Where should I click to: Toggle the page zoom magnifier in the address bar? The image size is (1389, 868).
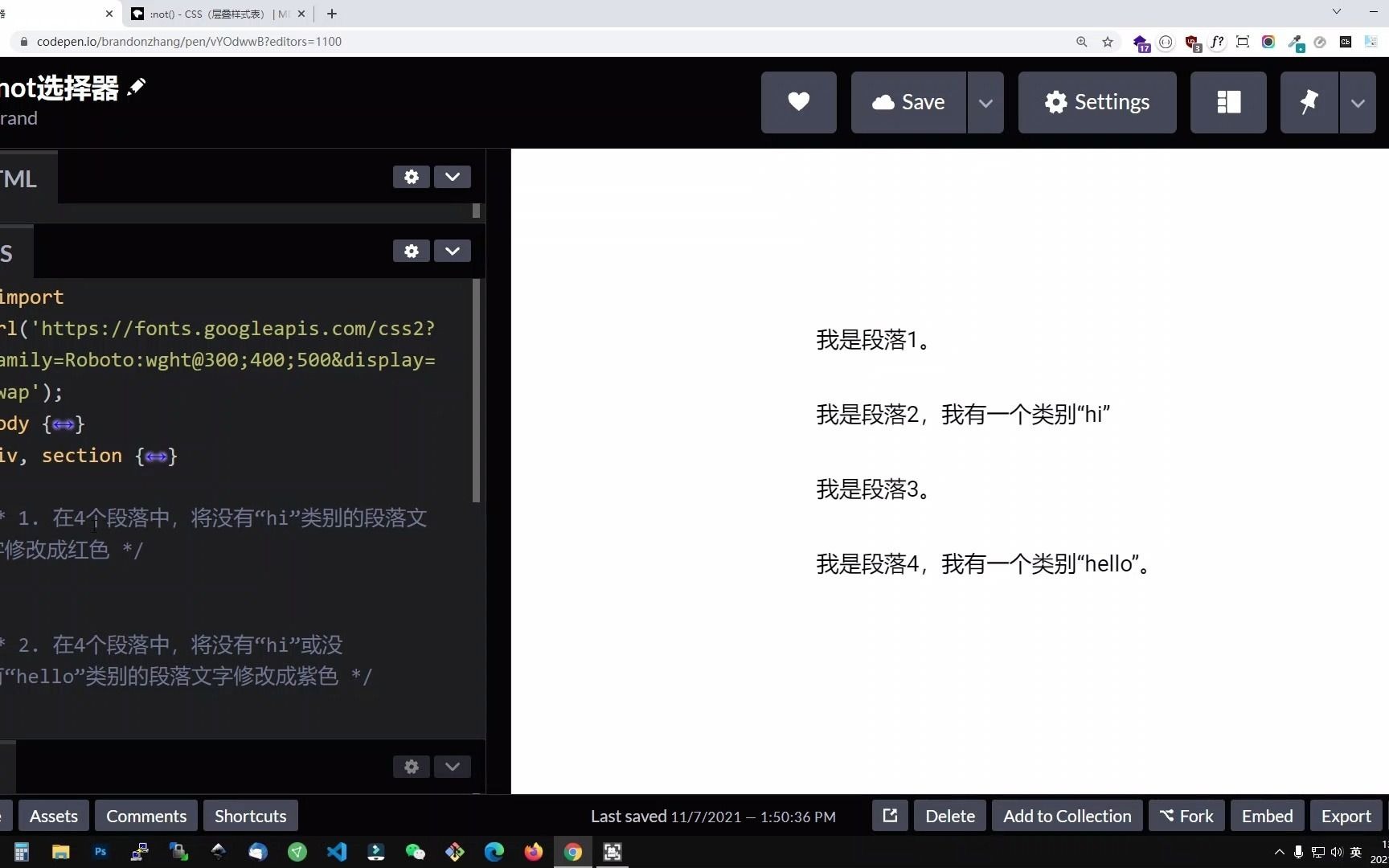(1081, 42)
